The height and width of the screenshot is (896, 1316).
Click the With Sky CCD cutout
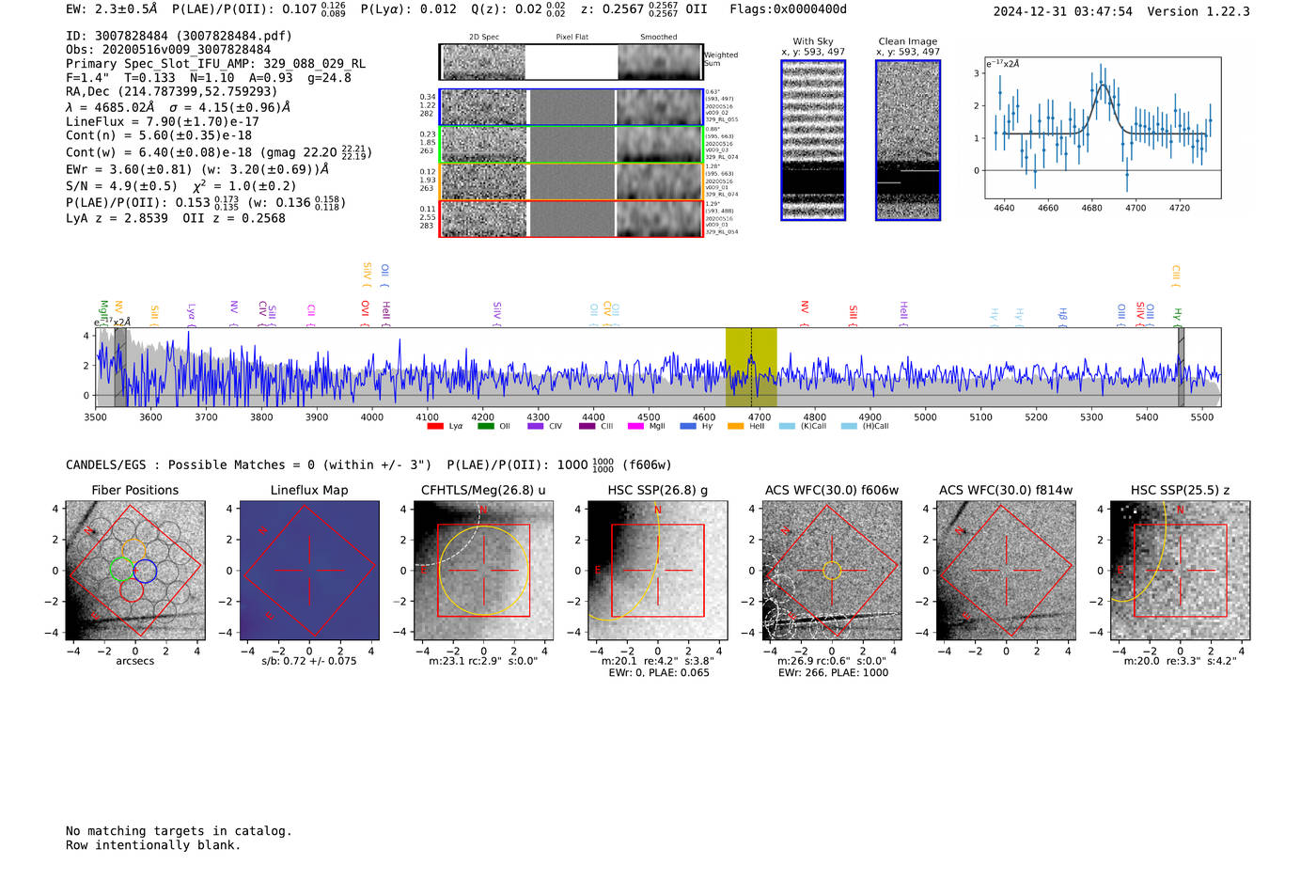813,140
